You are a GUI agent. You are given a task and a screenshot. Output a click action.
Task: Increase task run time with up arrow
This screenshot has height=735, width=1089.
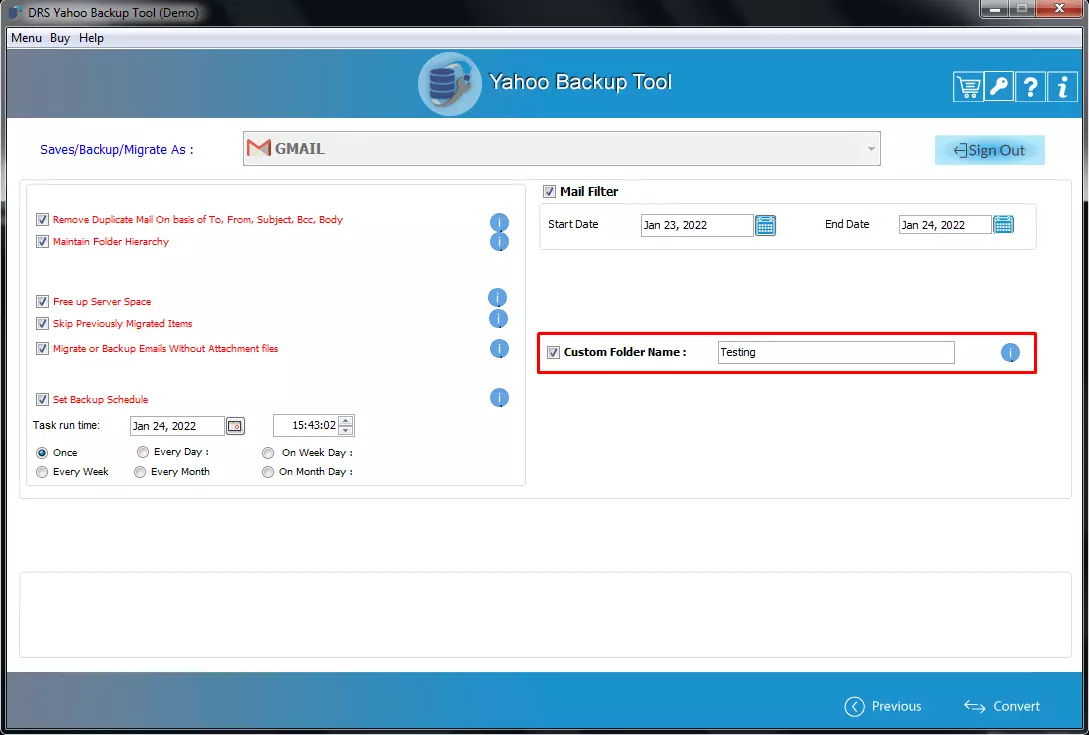pyautogui.click(x=346, y=420)
